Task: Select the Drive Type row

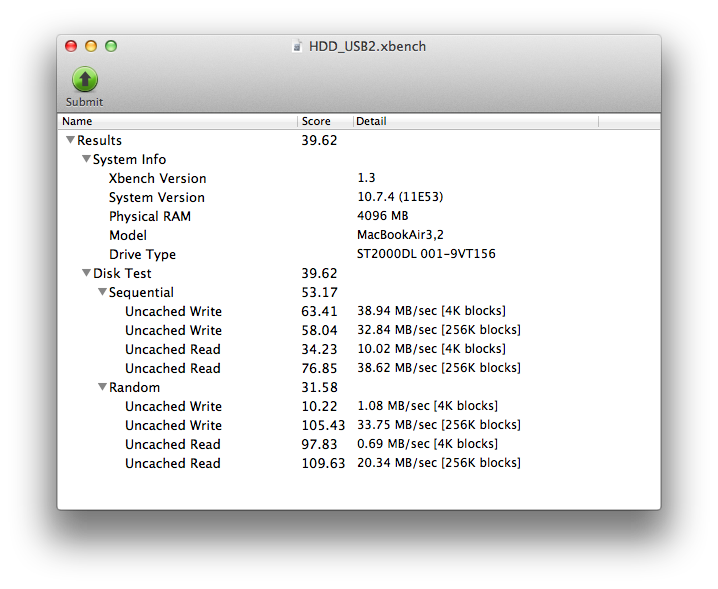Action: (359, 254)
